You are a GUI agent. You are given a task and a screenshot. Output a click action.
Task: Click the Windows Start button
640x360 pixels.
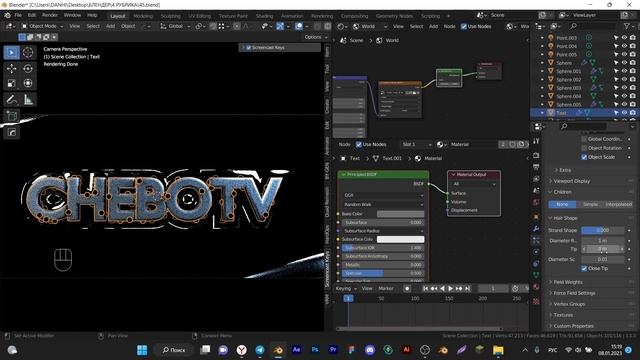point(142,350)
